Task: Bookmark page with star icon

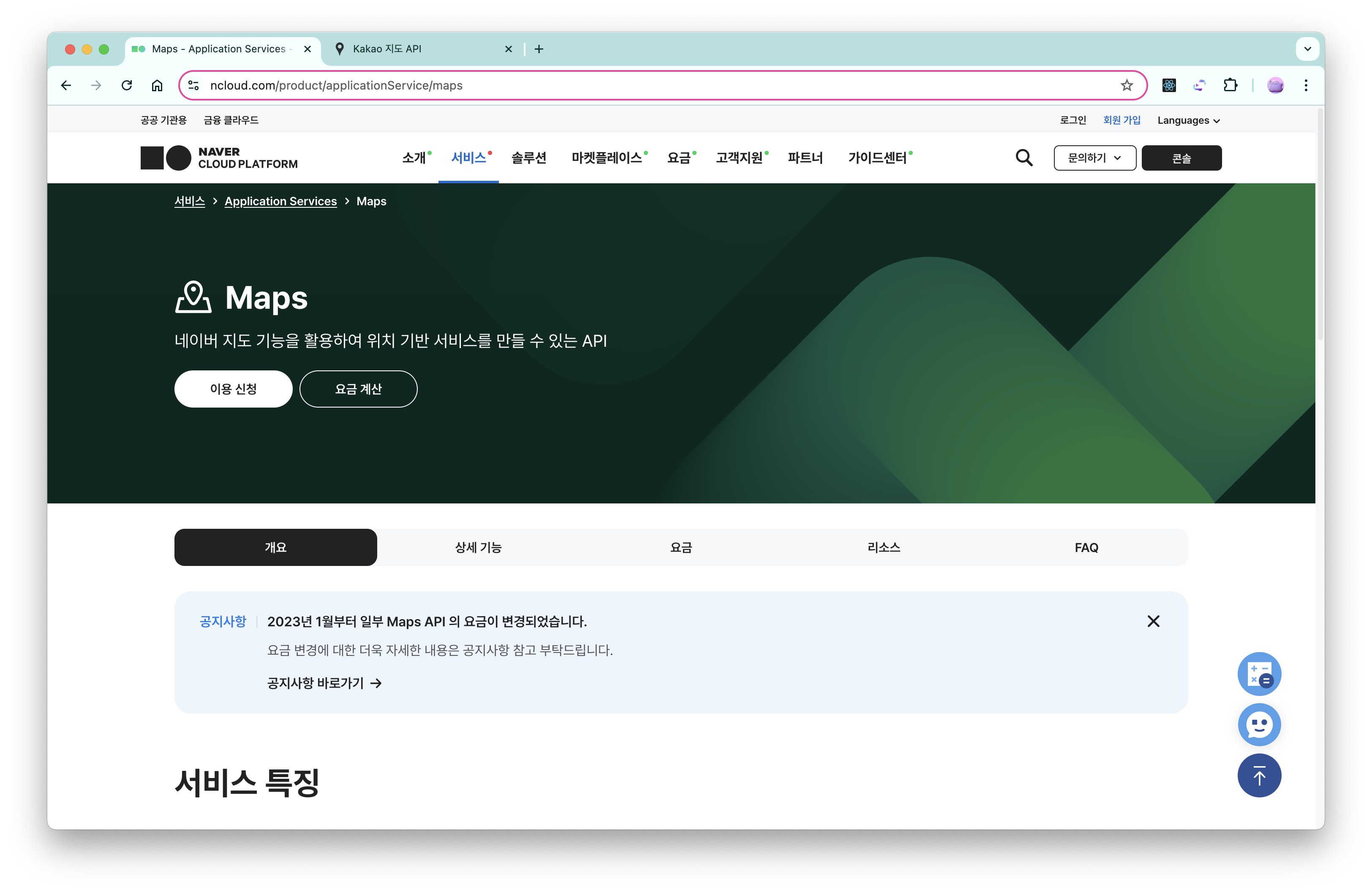Action: click(x=1127, y=85)
